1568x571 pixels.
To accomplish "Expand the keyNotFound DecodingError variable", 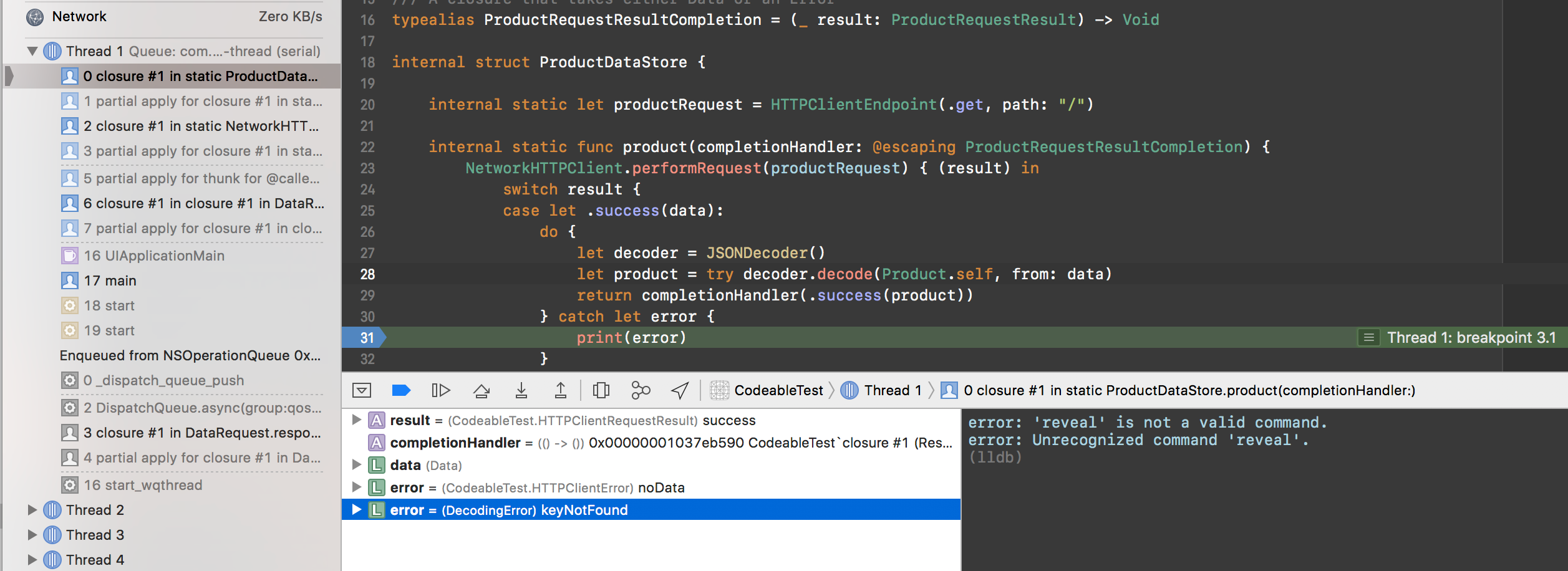I will point(356,509).
